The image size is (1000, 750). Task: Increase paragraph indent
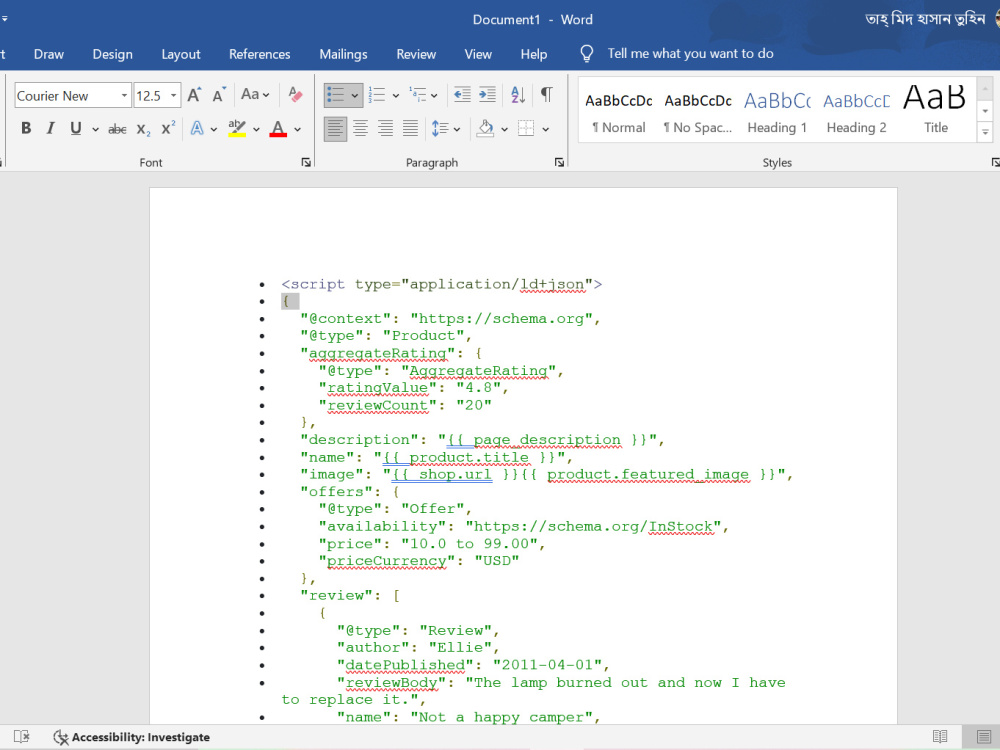click(x=487, y=95)
